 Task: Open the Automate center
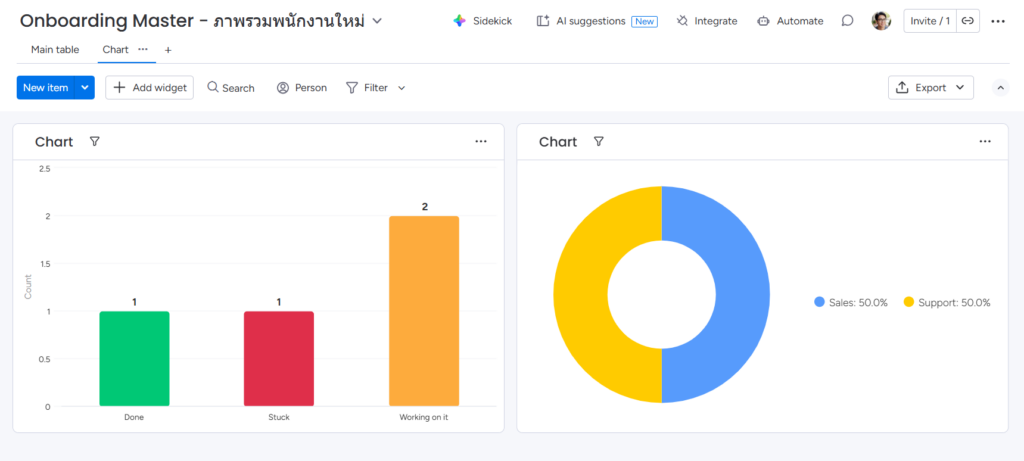tap(790, 21)
